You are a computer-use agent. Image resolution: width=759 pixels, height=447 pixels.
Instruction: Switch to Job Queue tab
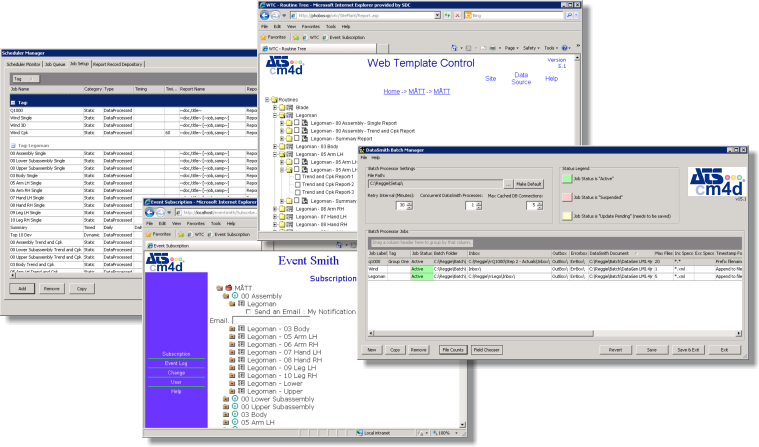click(55, 64)
